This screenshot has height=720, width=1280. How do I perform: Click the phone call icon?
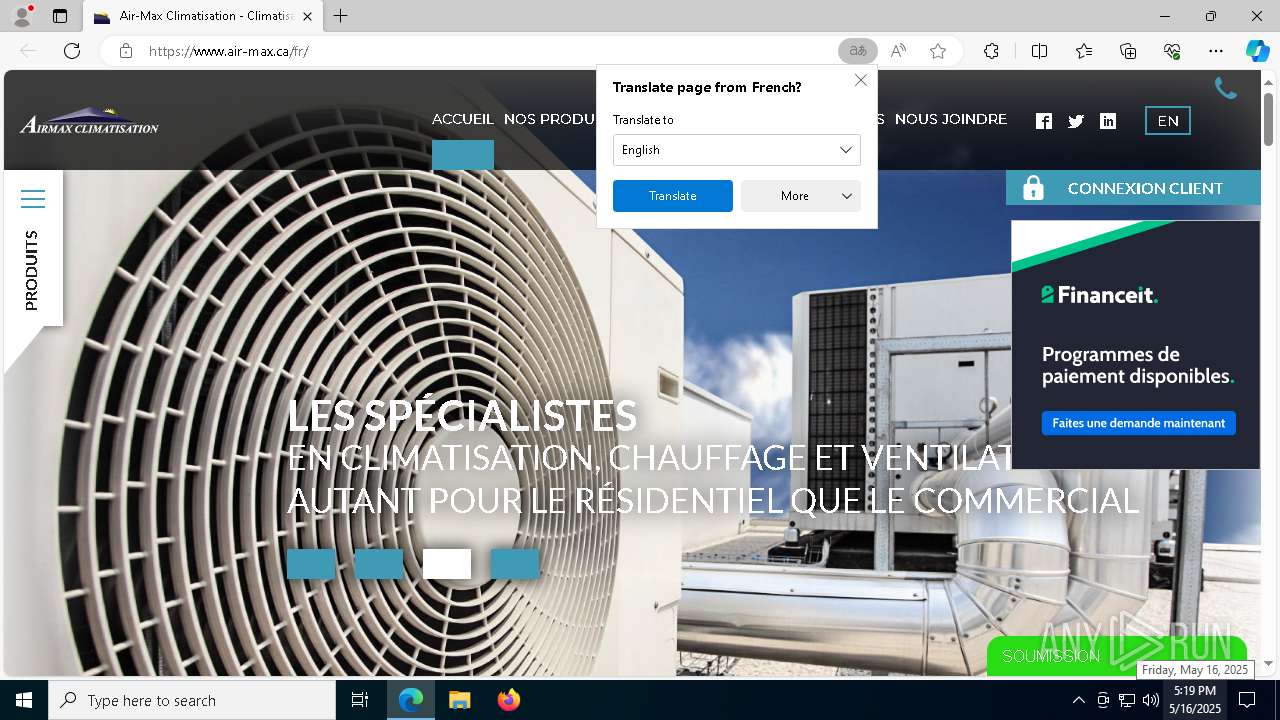(x=1225, y=89)
